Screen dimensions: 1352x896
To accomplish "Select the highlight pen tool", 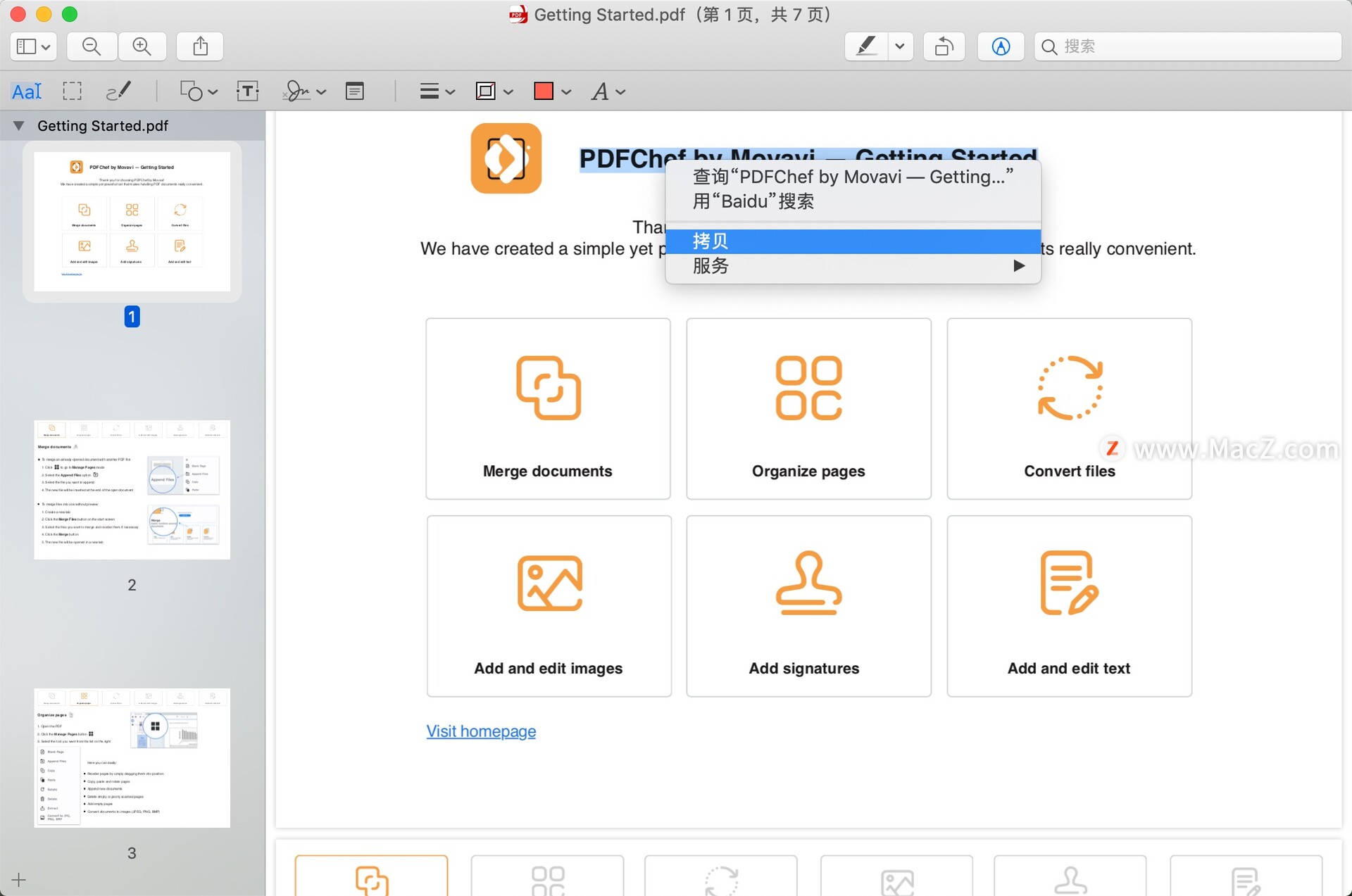I will coord(866,46).
